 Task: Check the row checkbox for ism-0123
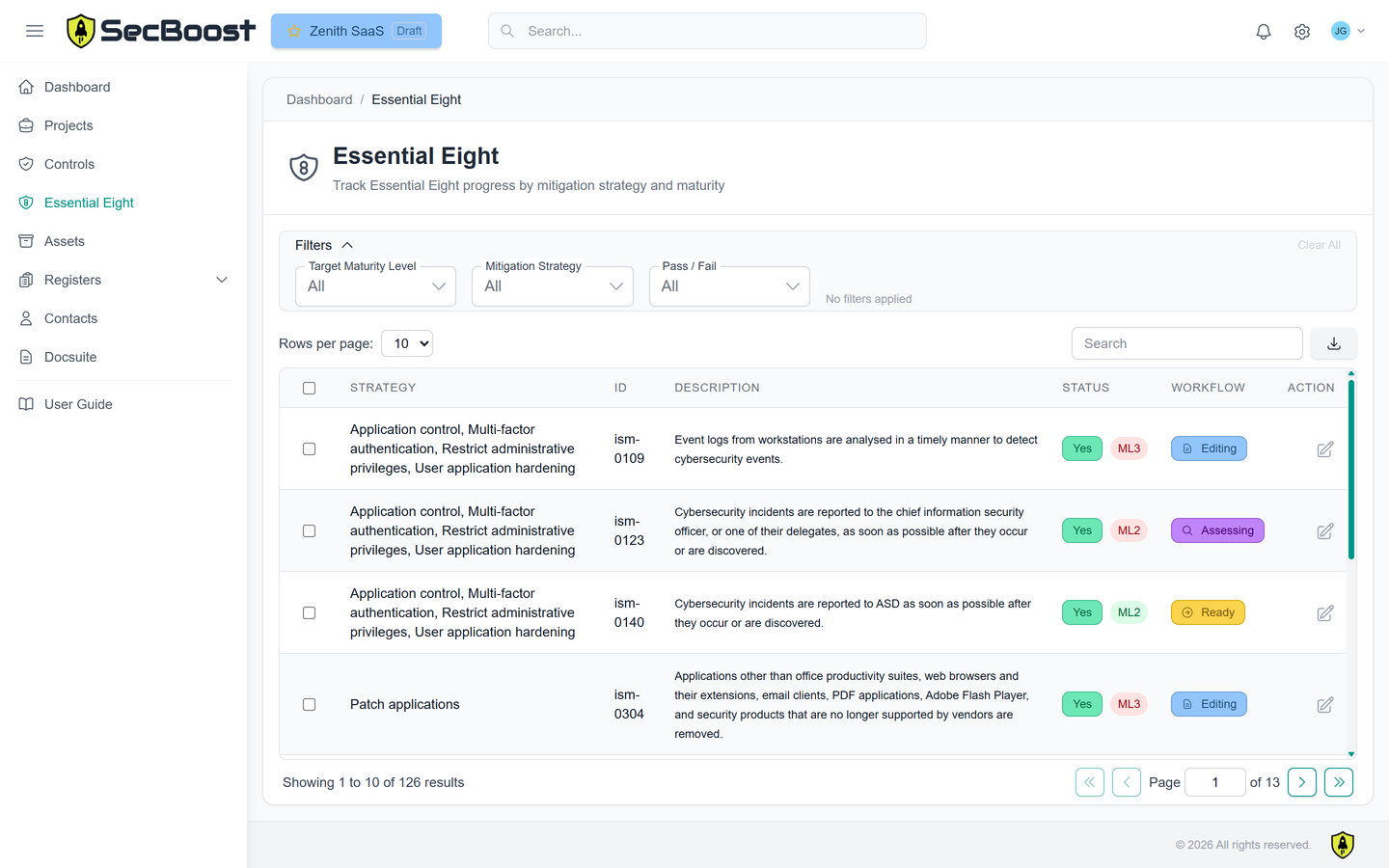coord(309,530)
